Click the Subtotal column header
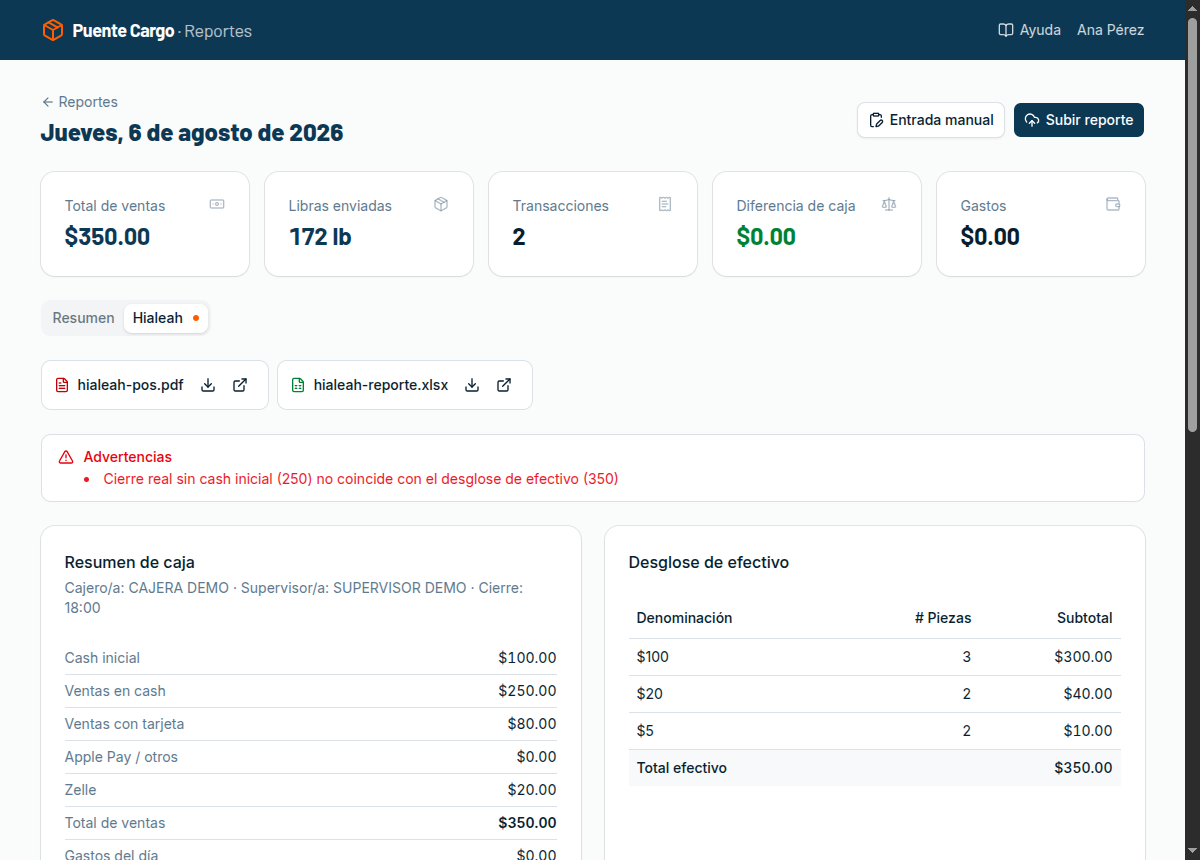Screen dimensions: 1200x860 [x=1085, y=618]
